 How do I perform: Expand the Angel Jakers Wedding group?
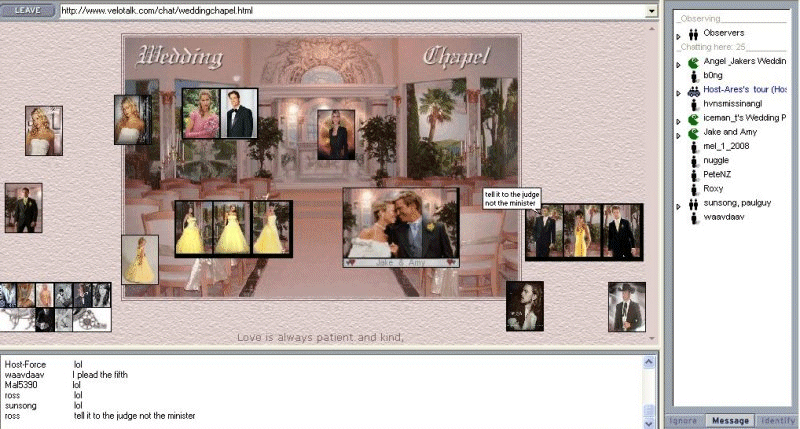(x=678, y=63)
